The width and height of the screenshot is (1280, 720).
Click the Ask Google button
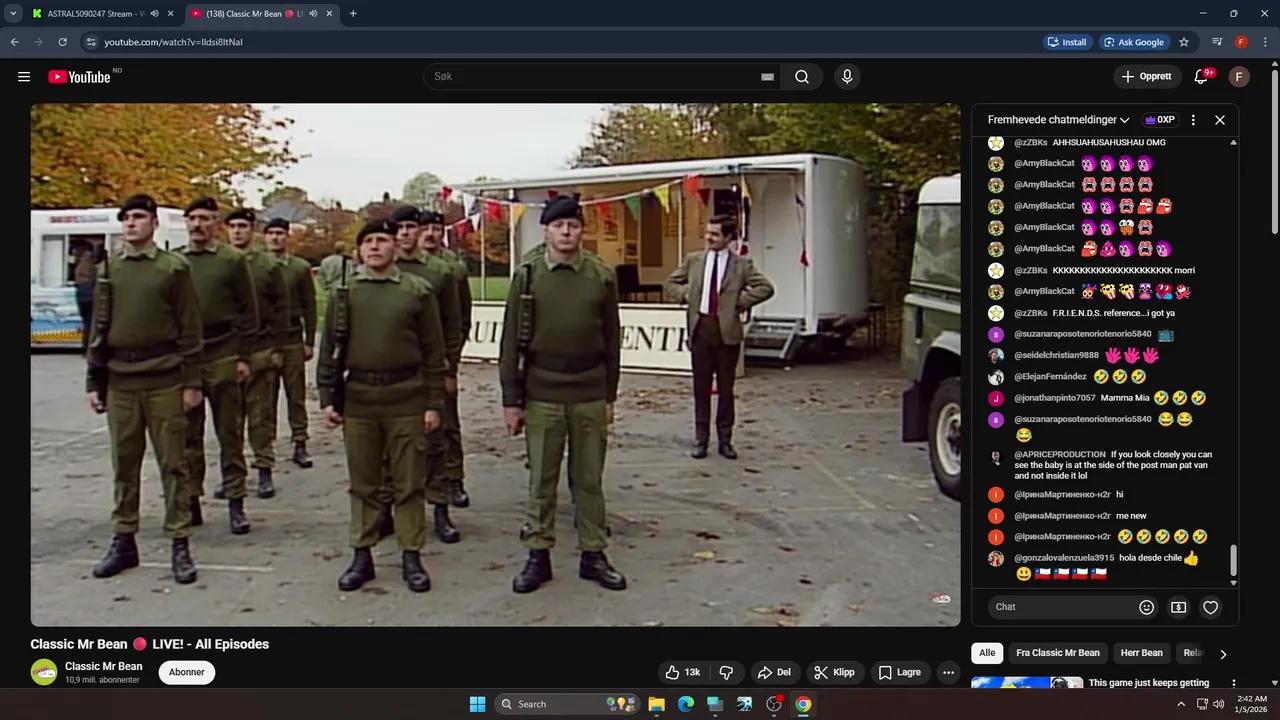pyautogui.click(x=1134, y=42)
